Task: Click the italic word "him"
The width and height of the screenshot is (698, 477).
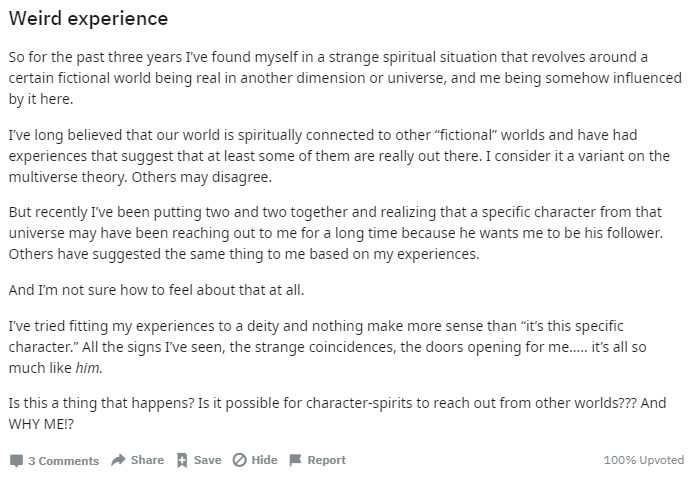Action: (89, 368)
